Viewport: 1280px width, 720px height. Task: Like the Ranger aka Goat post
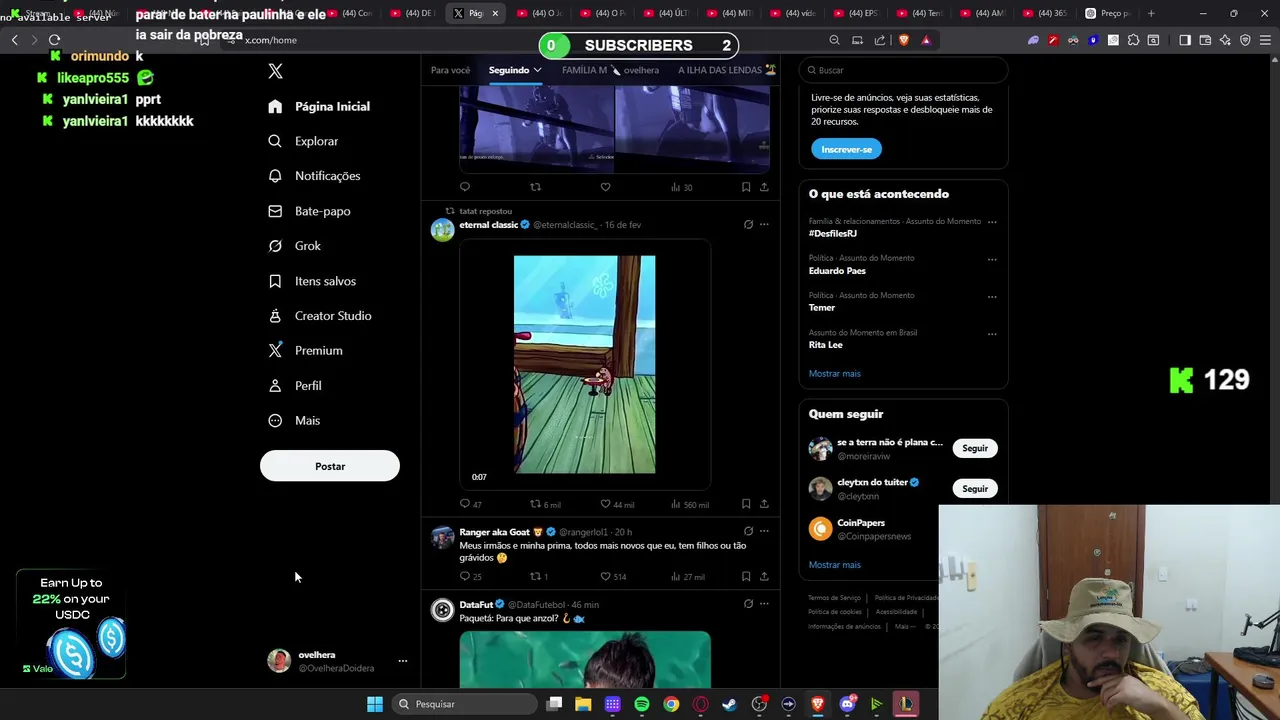(605, 576)
